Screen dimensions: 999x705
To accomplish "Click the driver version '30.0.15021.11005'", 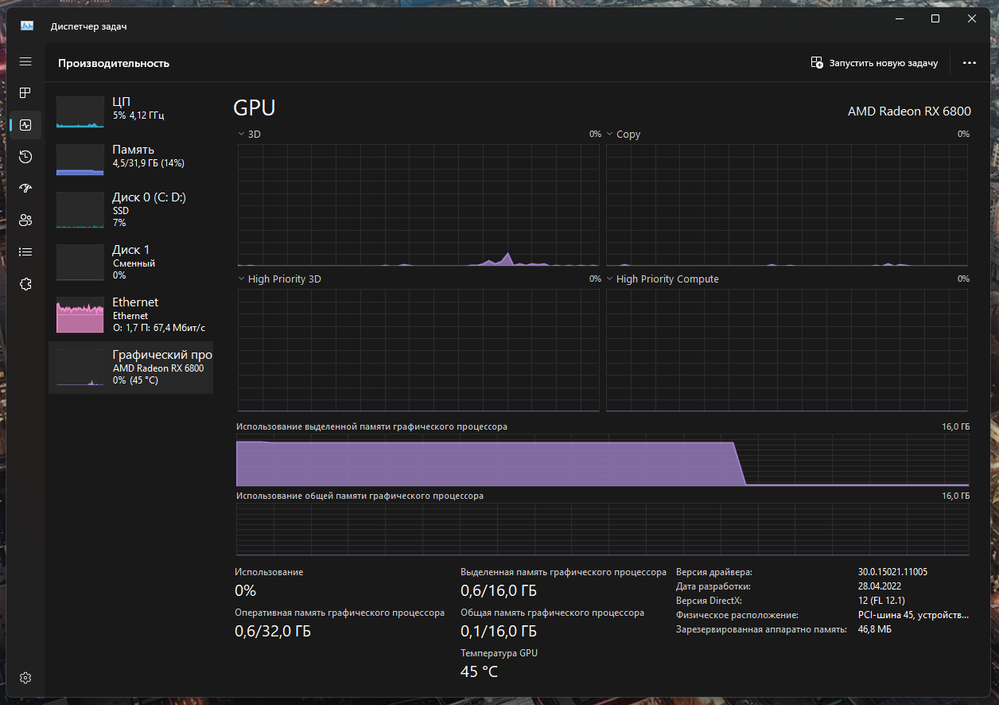I will click(892, 572).
